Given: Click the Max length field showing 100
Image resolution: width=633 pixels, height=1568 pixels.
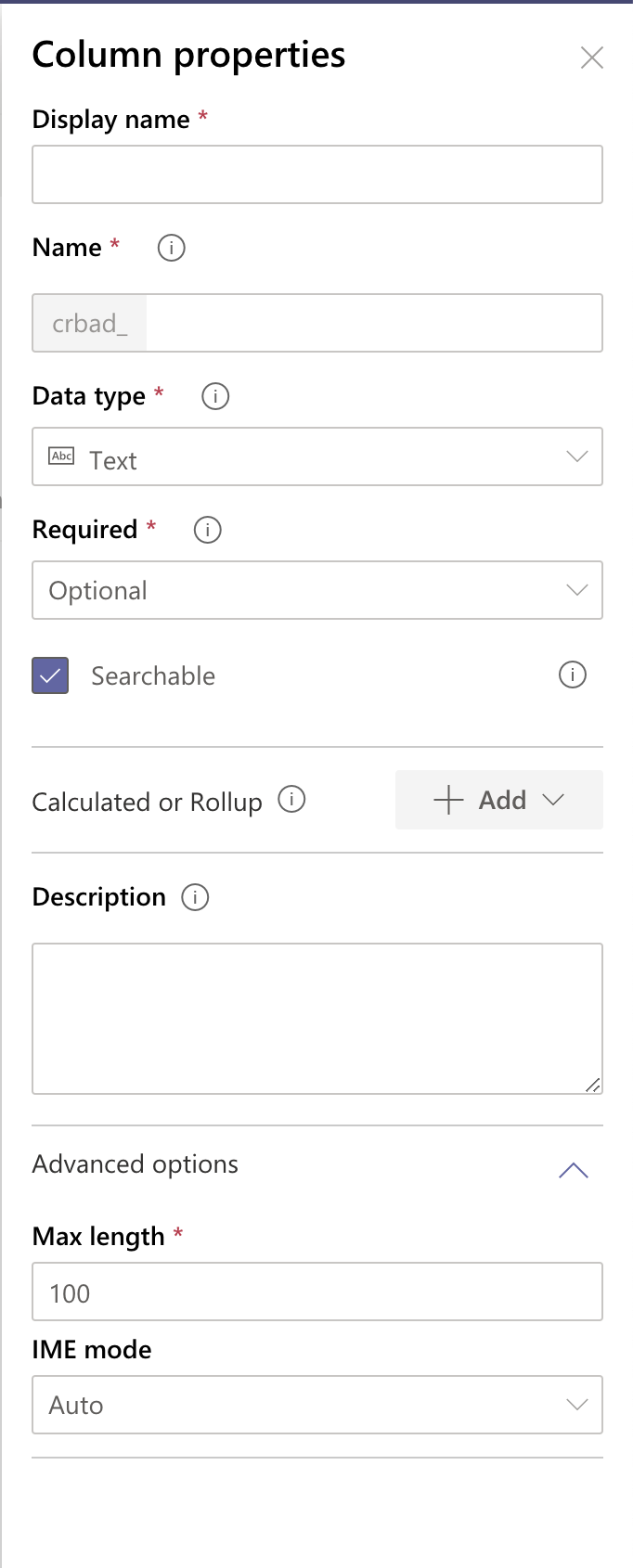Looking at the screenshot, I should 317,1292.
